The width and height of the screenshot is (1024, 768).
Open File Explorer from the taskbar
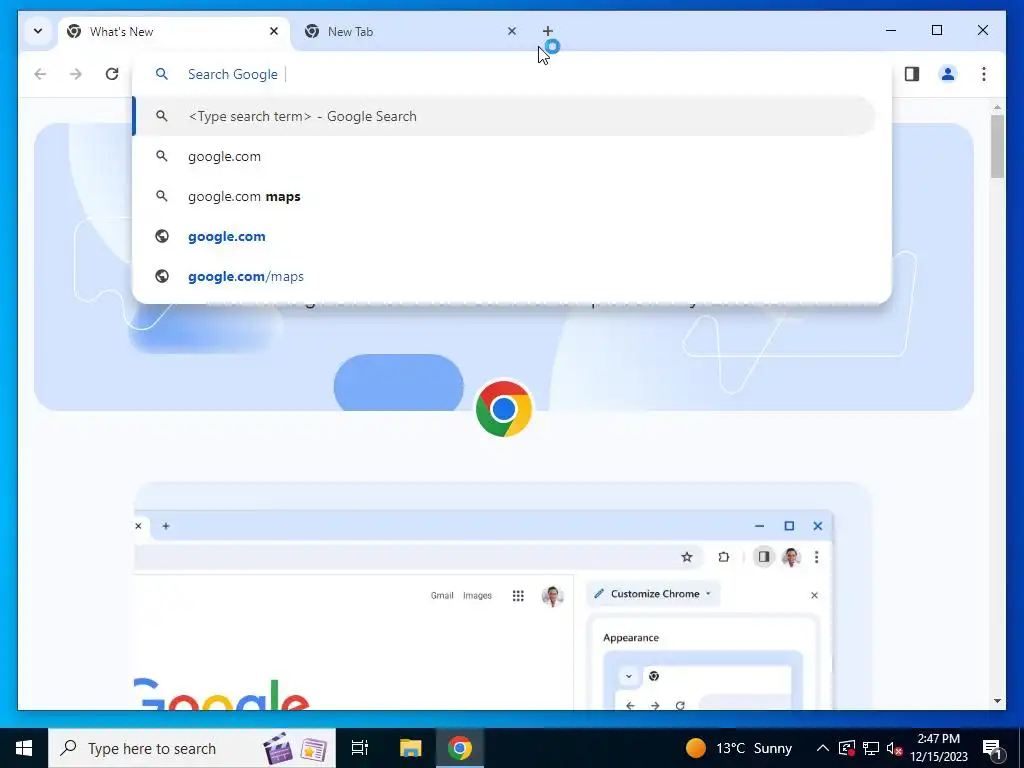pyautogui.click(x=411, y=748)
